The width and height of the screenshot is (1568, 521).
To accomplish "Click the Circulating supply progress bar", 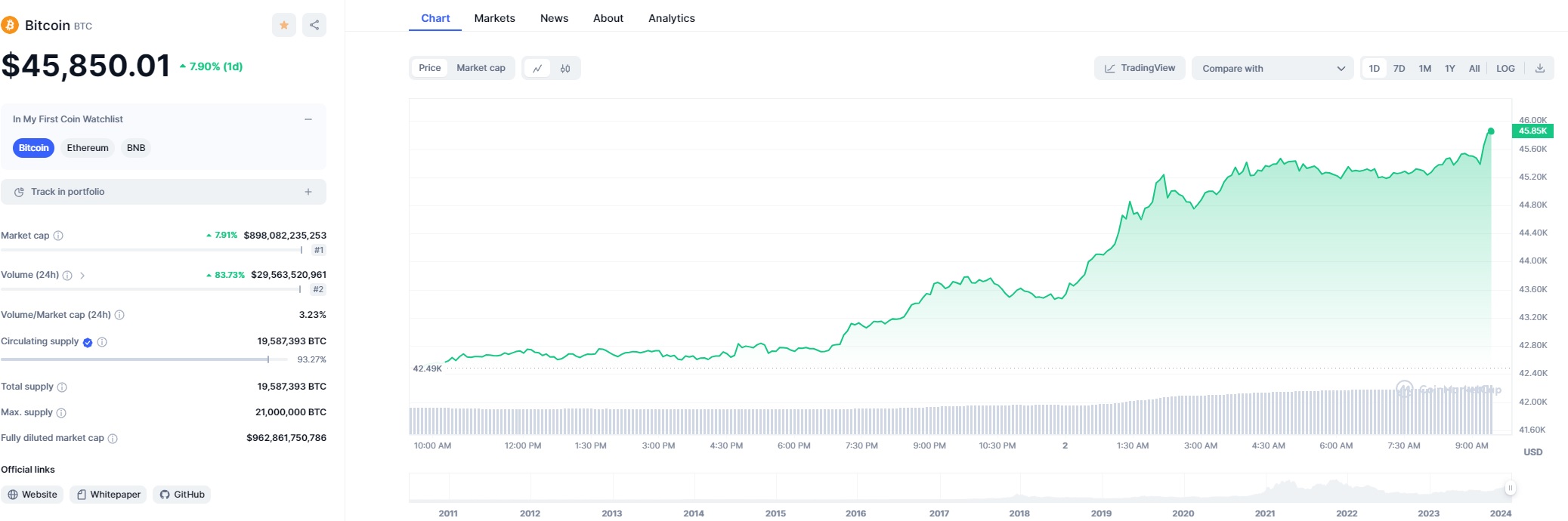I will pyautogui.click(x=146, y=359).
